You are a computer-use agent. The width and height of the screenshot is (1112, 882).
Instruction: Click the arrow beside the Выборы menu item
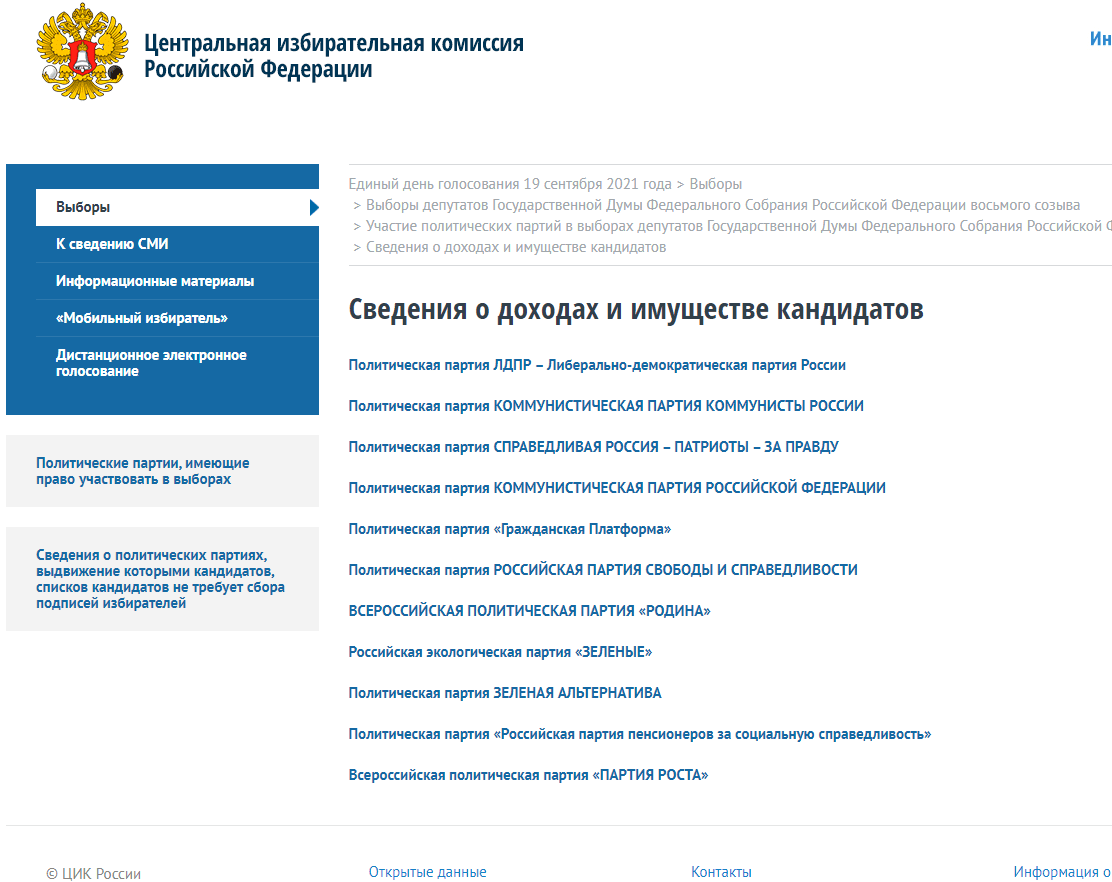(314, 207)
